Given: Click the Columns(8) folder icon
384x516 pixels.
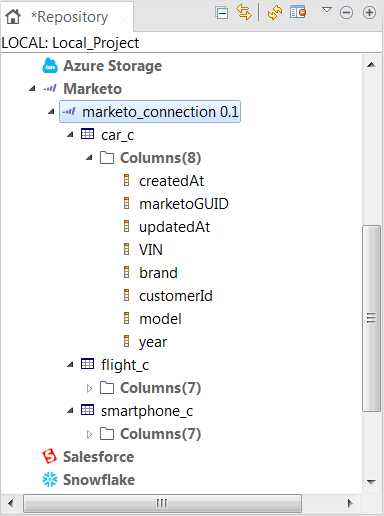Looking at the screenshot, I should 107,158.
